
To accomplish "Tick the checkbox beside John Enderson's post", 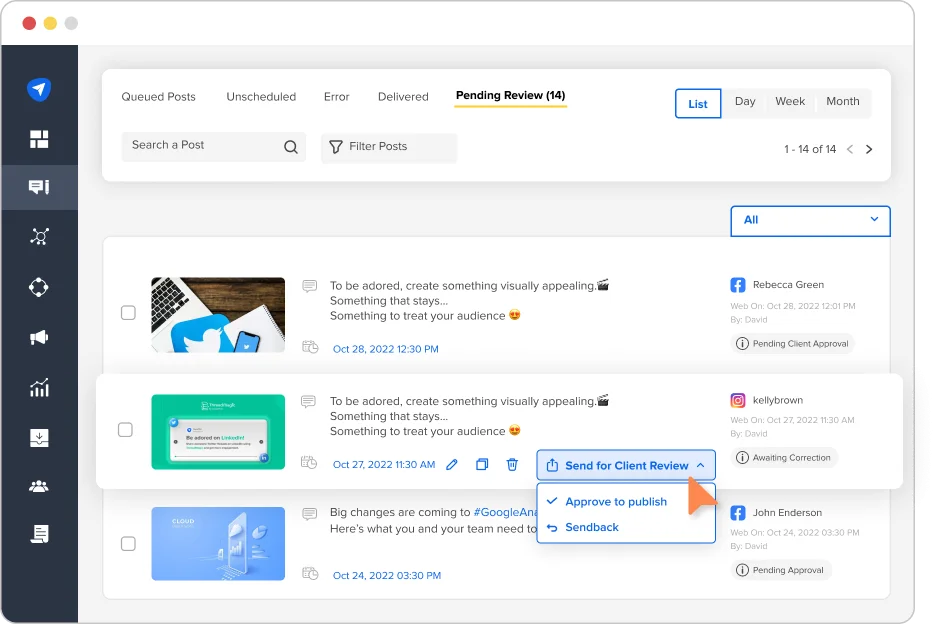I will [128, 544].
